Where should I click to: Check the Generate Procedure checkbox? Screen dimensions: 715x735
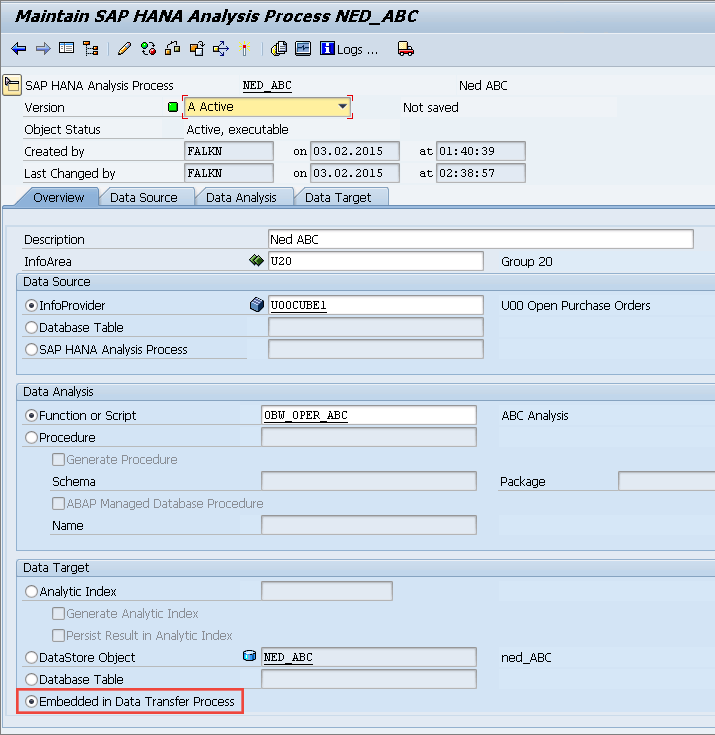point(59,459)
